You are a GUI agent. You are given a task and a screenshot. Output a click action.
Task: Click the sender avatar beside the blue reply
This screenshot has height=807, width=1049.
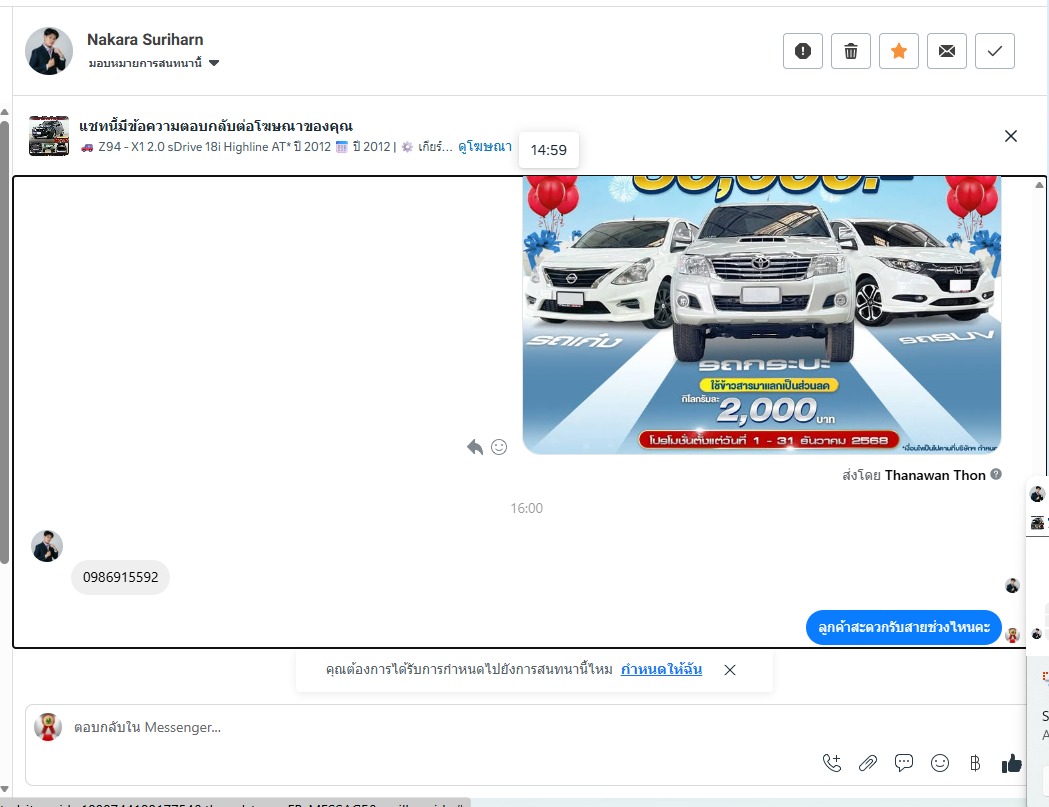pos(1012,635)
